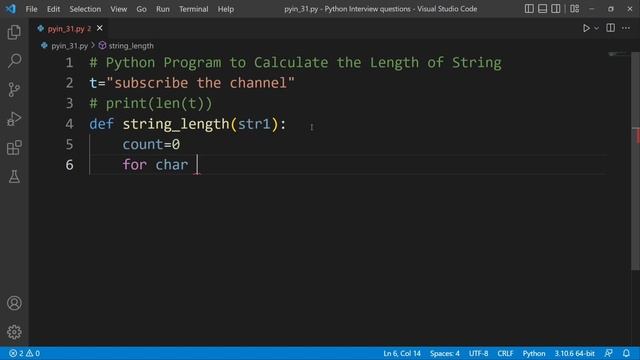
Task: Click Ln 6, Col 14 status entry
Action: click(402, 353)
